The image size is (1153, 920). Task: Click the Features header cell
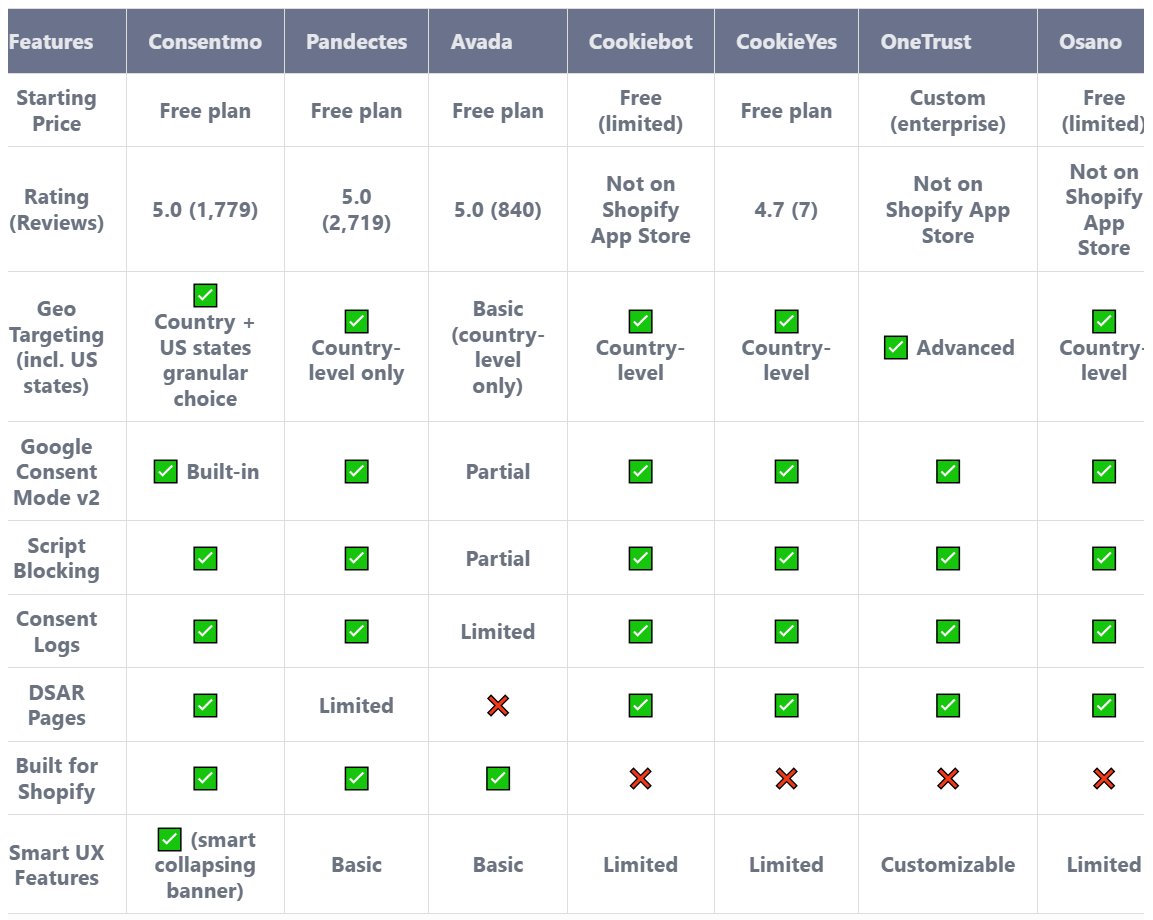pos(51,42)
